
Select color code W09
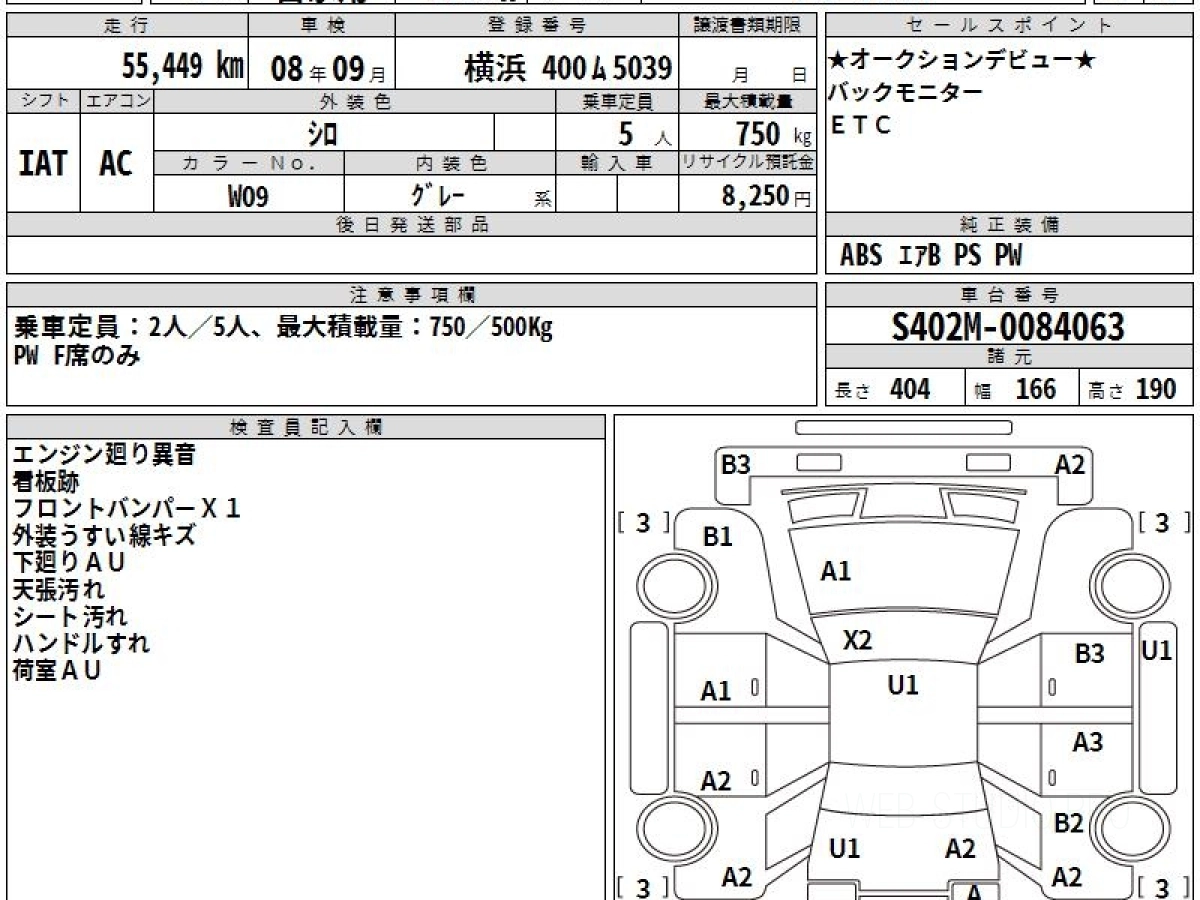pos(248,196)
